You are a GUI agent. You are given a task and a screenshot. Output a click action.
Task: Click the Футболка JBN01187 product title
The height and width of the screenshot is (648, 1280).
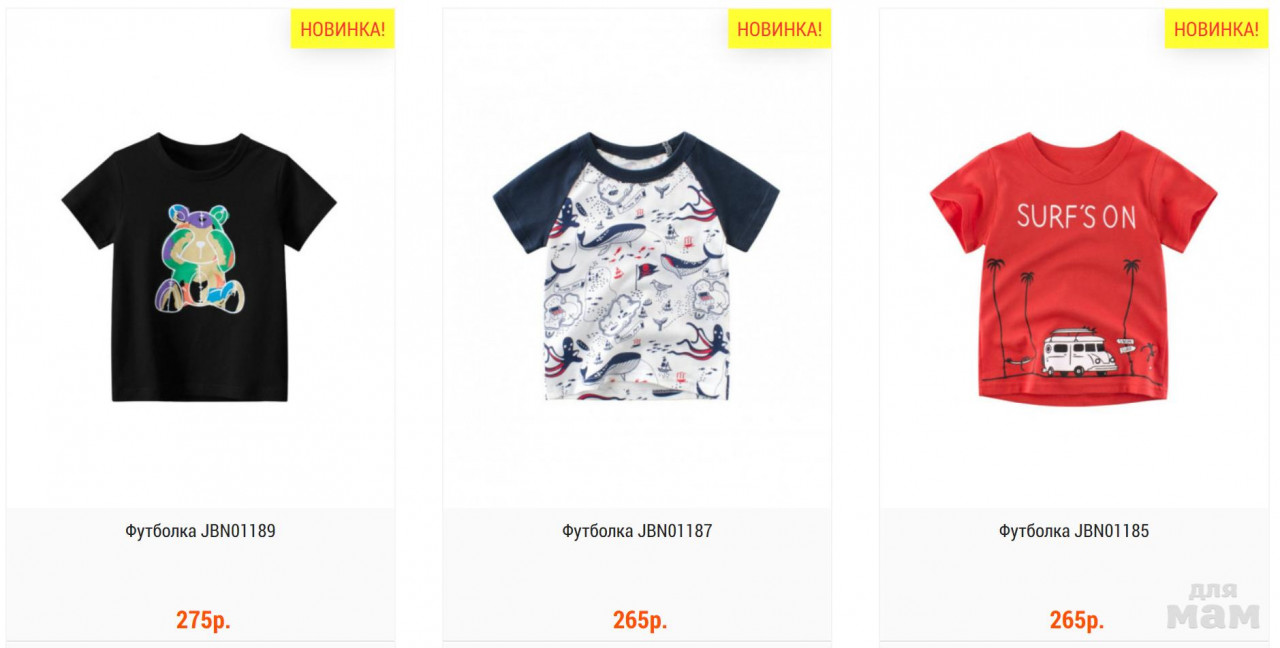[x=637, y=531]
